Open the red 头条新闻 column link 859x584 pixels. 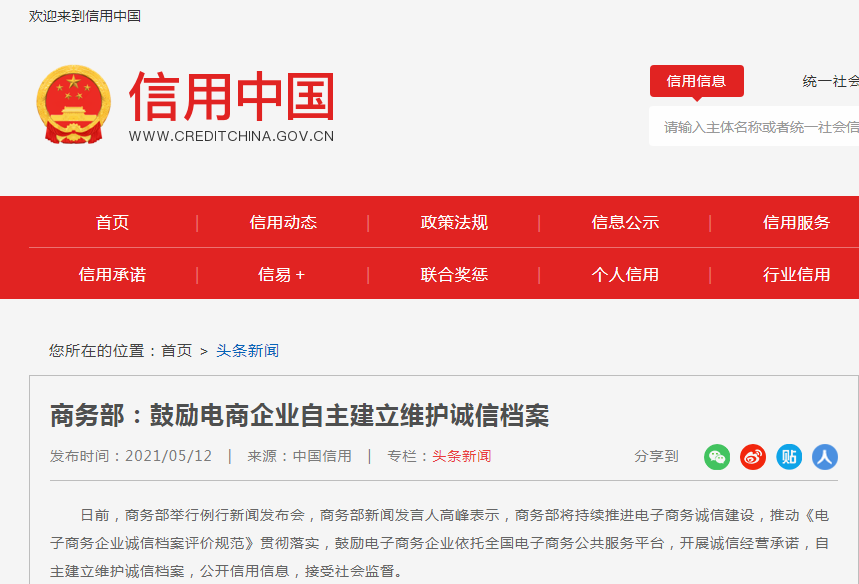[x=462, y=456]
